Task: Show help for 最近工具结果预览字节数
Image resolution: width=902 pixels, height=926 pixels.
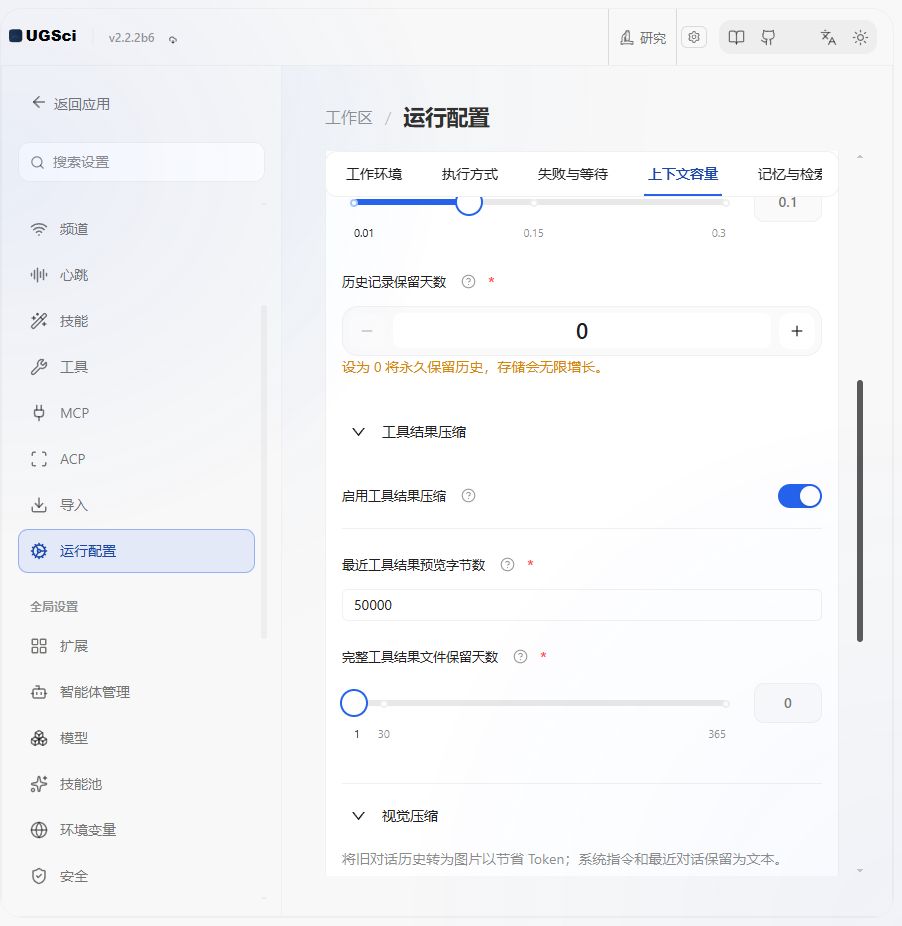Action: point(507,565)
